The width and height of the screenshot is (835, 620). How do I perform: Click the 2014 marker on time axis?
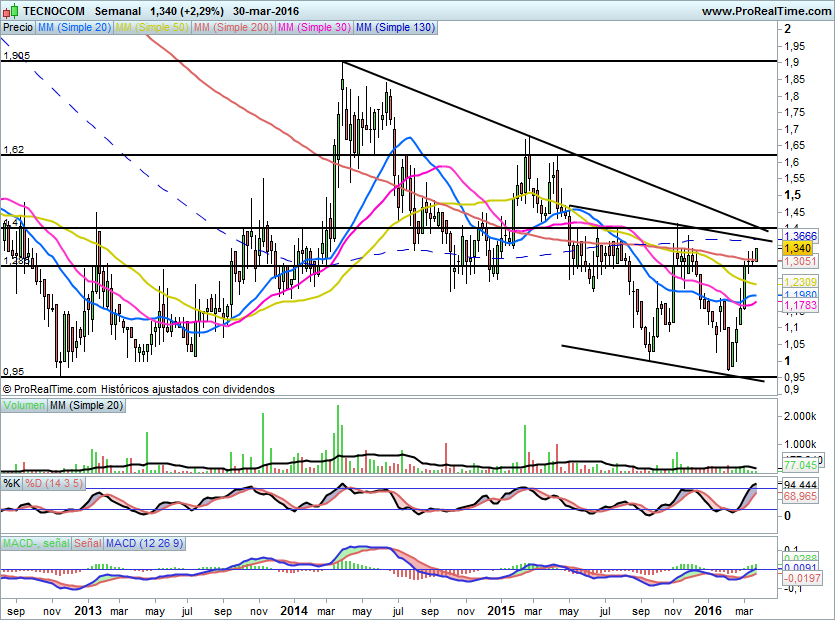tap(293, 609)
